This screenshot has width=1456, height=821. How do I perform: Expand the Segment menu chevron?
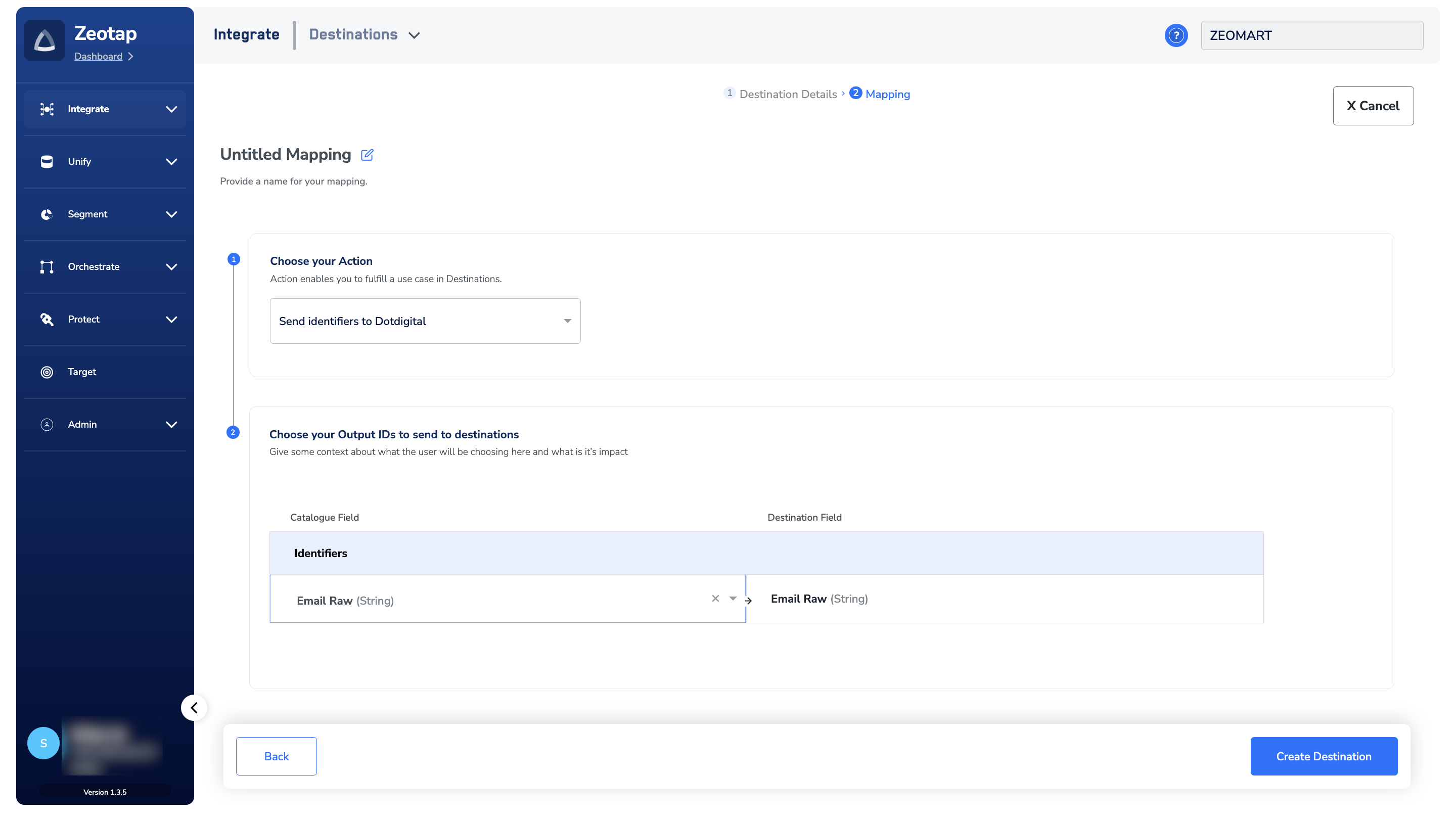pos(171,214)
